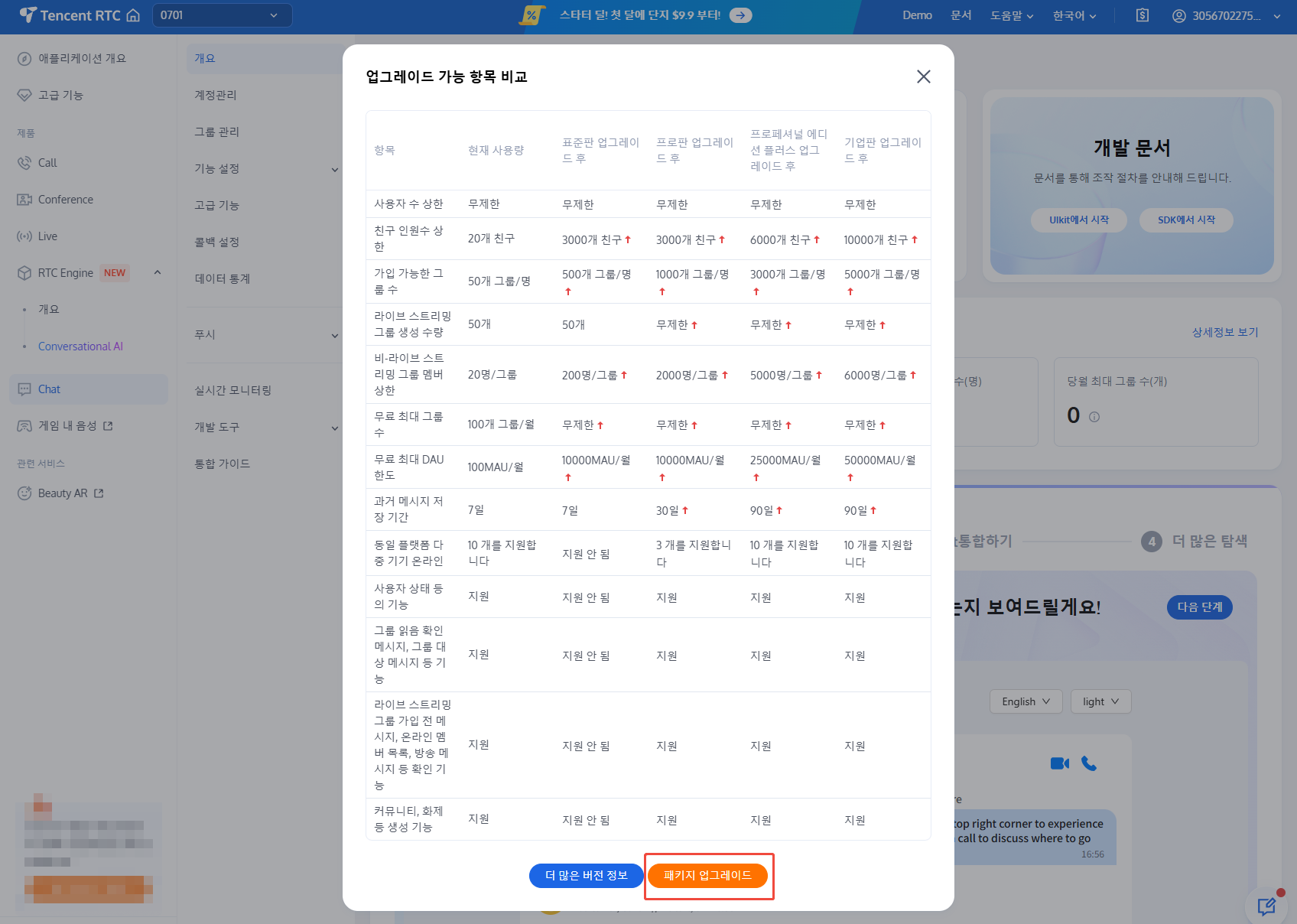Viewport: 1297px width, 924px height.
Task: Open Live via its broadcast icon
Action: click(24, 236)
